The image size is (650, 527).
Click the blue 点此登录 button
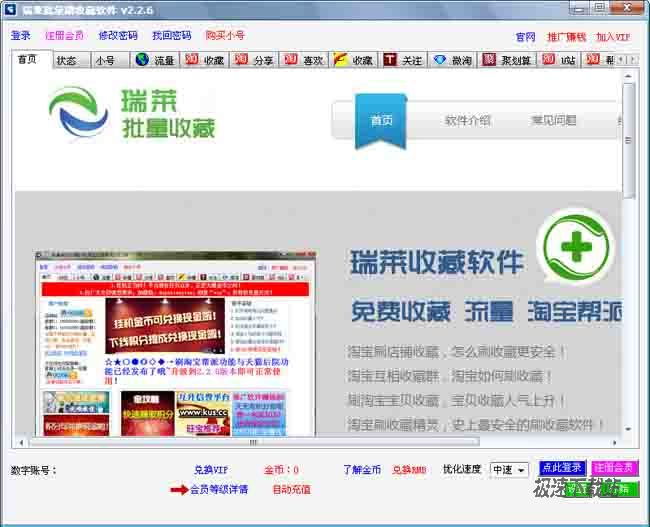pos(562,468)
